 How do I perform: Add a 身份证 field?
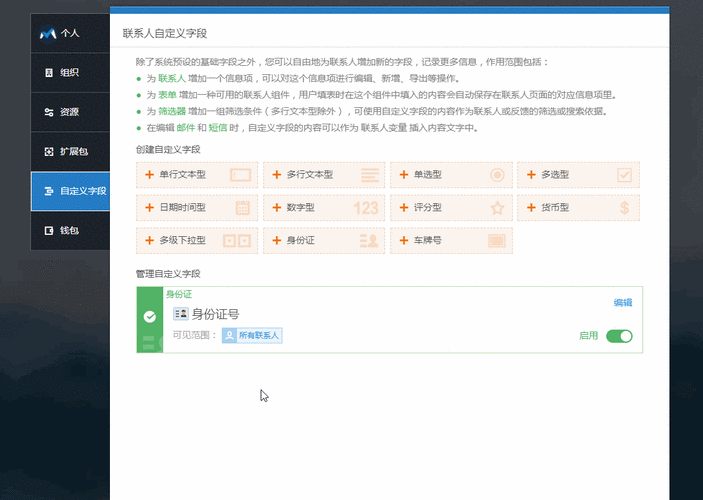[324, 241]
